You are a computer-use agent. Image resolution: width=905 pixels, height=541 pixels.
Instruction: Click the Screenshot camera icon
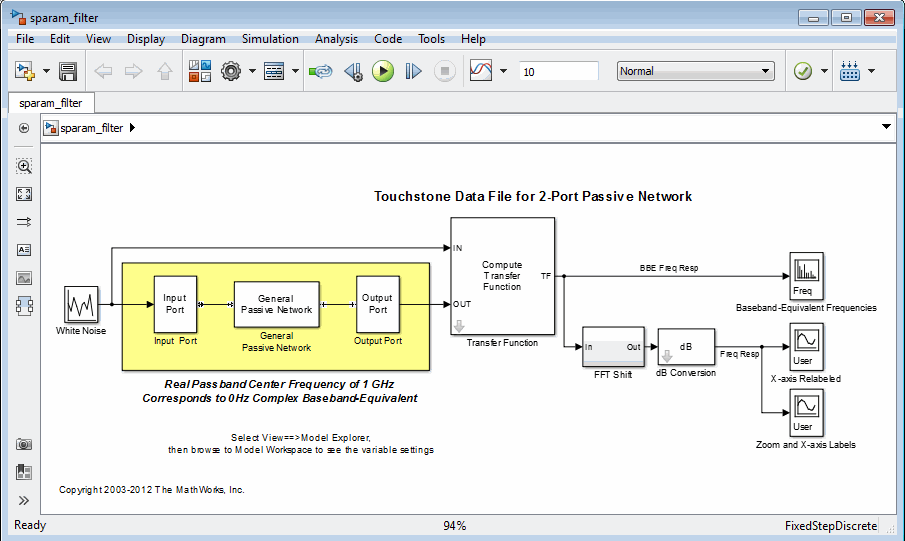pyautogui.click(x=24, y=444)
